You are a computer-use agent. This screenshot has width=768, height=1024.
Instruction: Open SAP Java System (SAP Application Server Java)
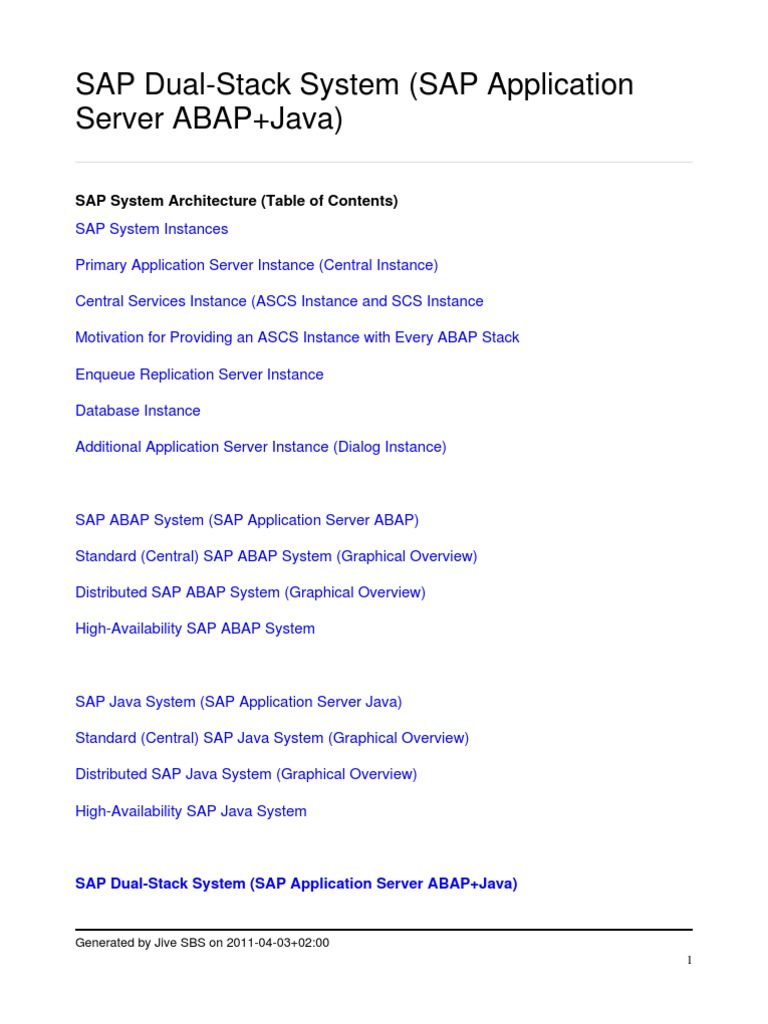point(238,702)
